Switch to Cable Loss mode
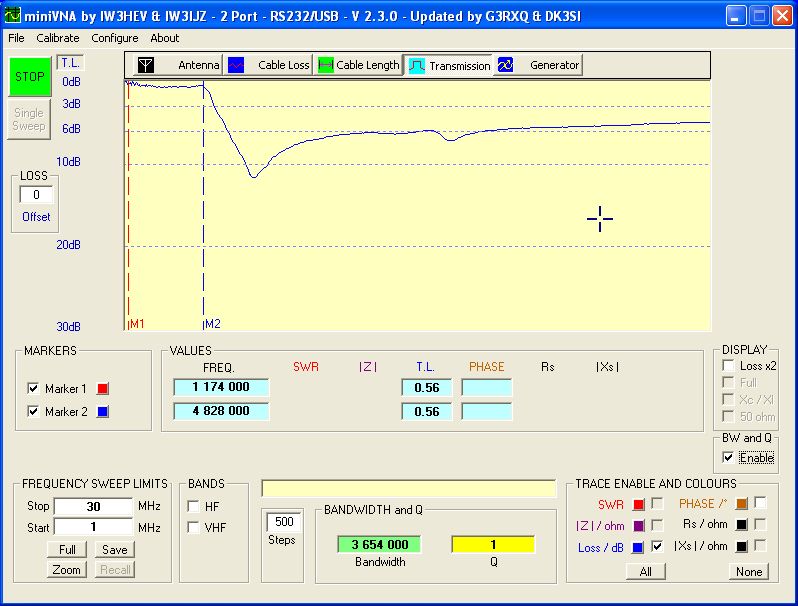Viewport: 798px width, 606px height. (236, 65)
